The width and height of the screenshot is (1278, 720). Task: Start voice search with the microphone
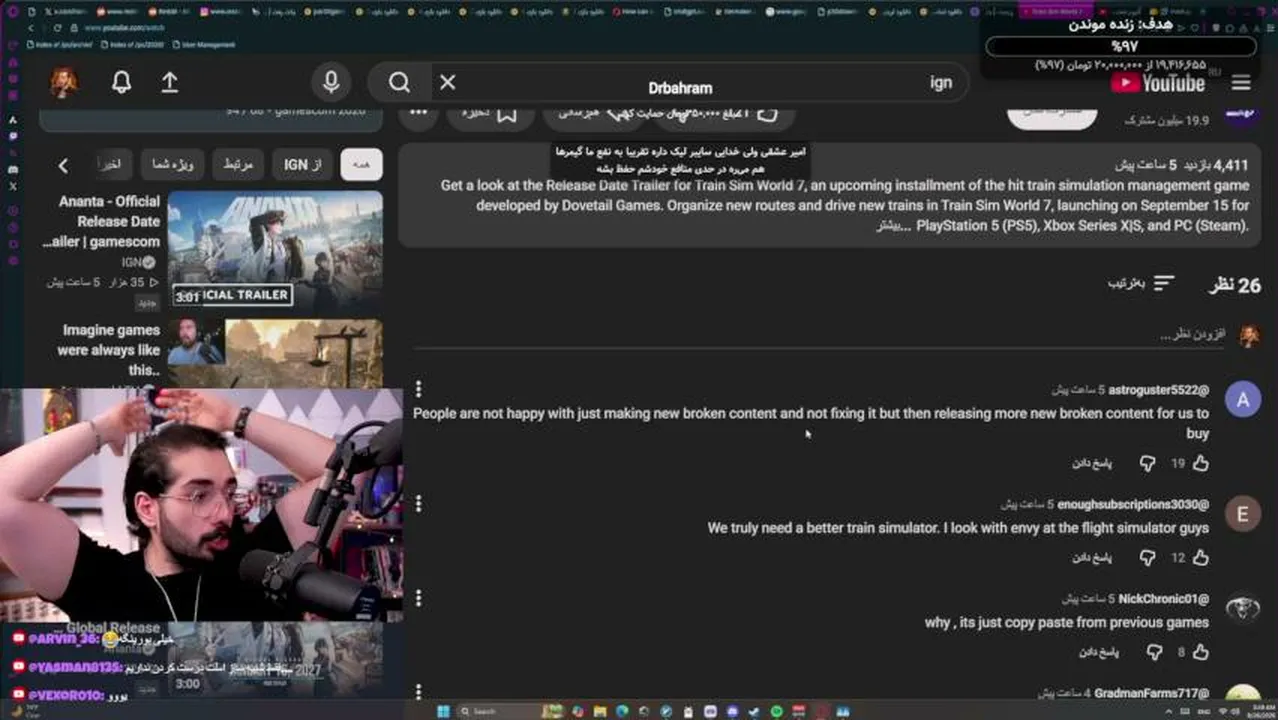tap(331, 82)
